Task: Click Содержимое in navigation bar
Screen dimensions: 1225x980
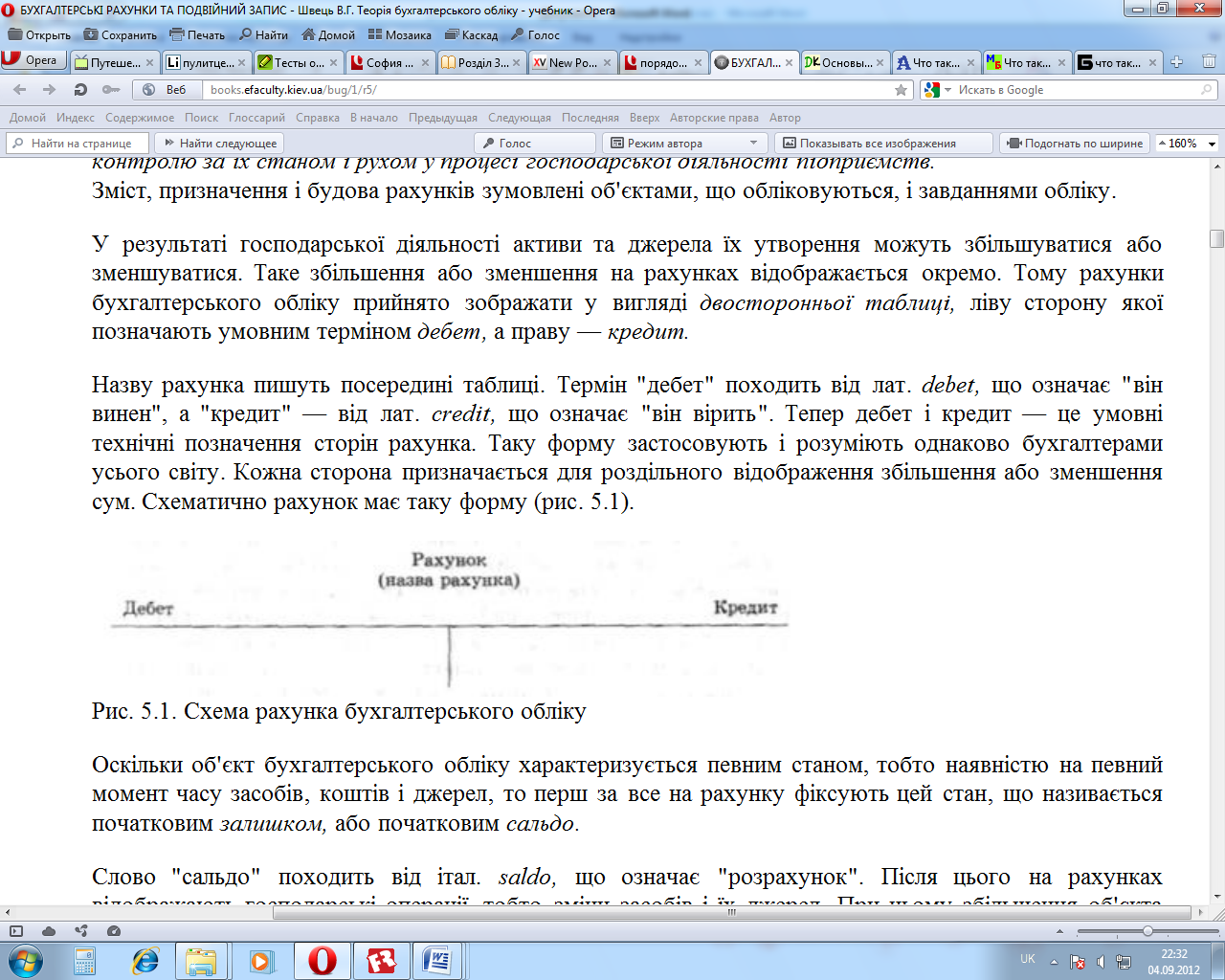Action: (140, 118)
